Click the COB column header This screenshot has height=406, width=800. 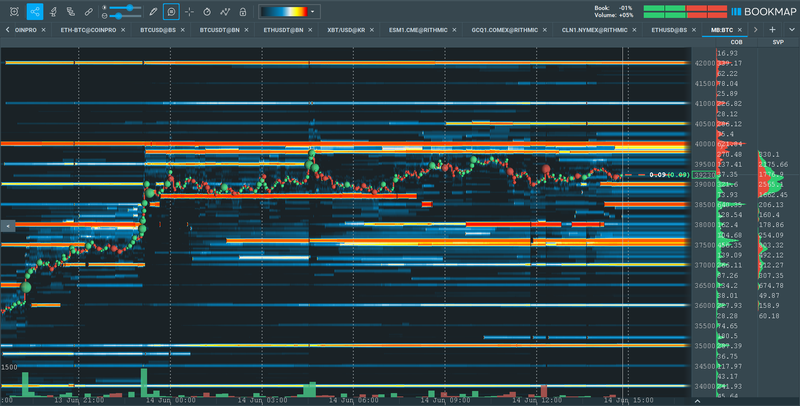[736, 42]
